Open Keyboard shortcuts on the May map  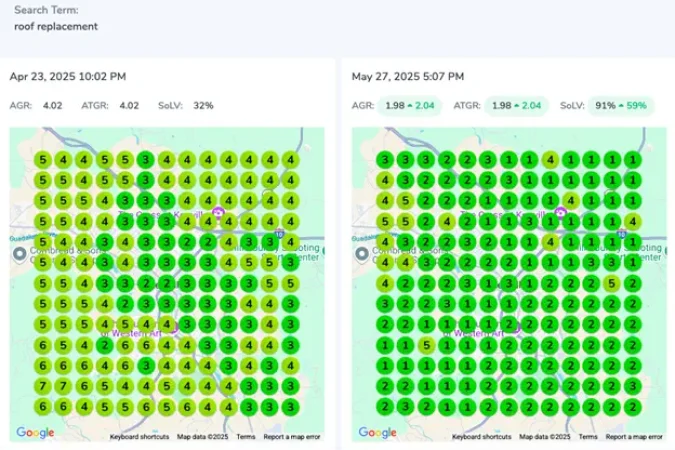pyautogui.click(x=482, y=437)
